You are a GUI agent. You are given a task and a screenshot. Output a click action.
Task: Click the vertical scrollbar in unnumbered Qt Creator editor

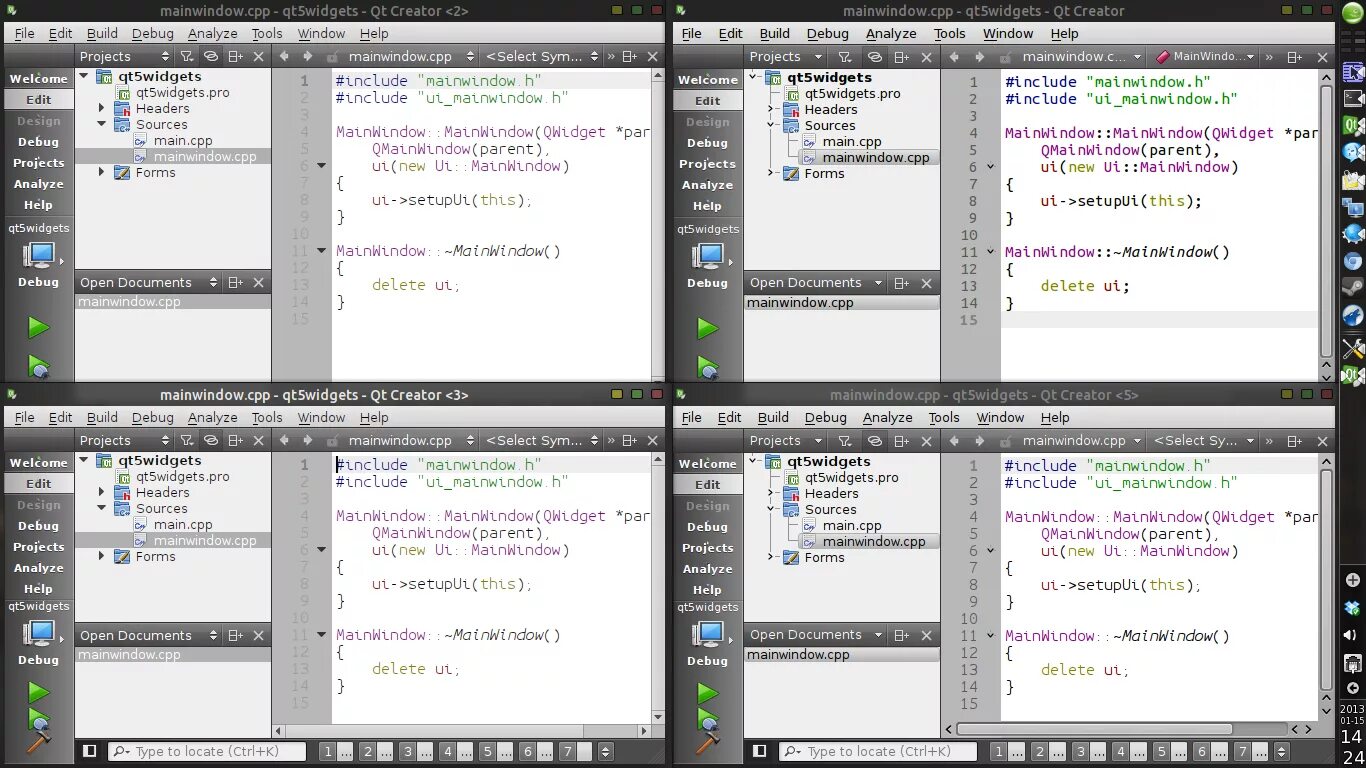click(x=1327, y=220)
